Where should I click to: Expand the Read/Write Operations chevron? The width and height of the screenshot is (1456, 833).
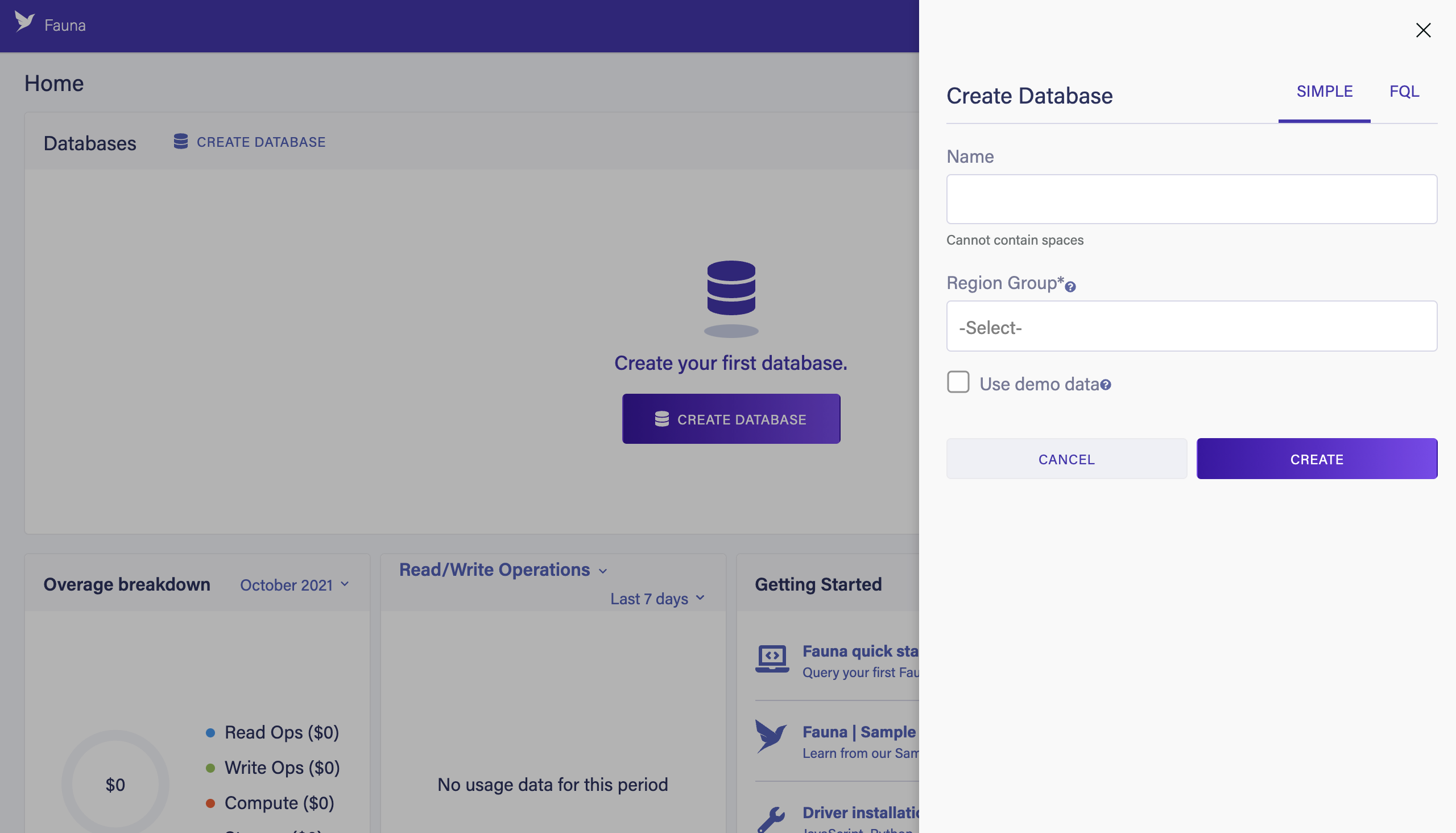pos(605,570)
